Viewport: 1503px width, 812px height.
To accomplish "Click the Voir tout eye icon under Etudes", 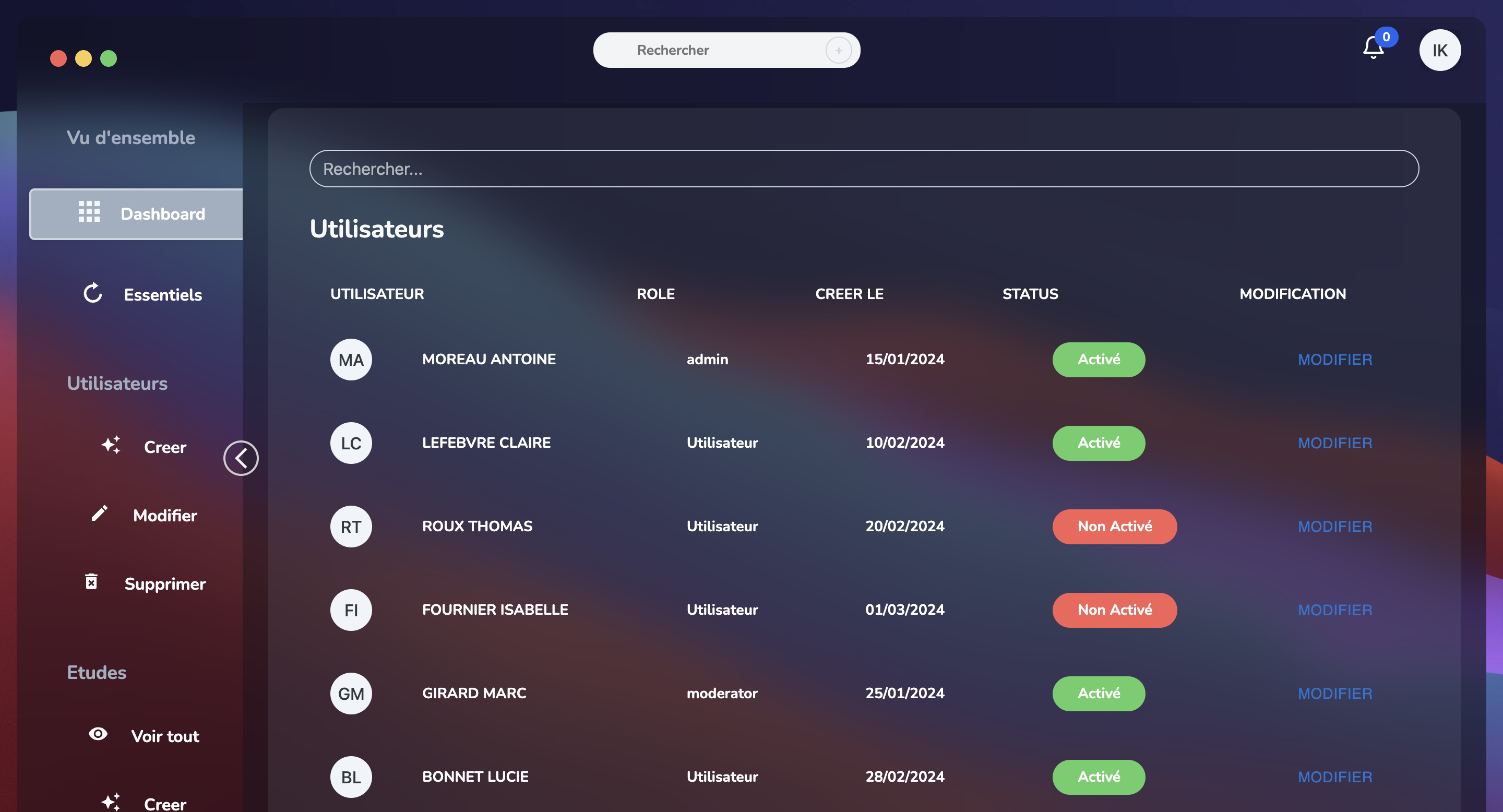I will [x=98, y=735].
